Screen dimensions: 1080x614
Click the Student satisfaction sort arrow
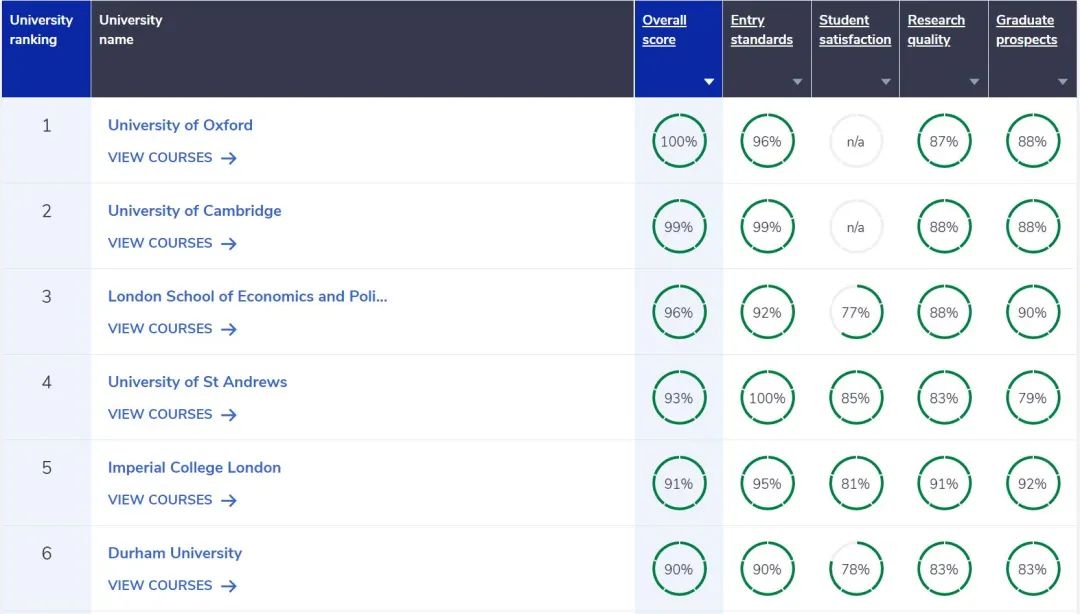click(886, 82)
